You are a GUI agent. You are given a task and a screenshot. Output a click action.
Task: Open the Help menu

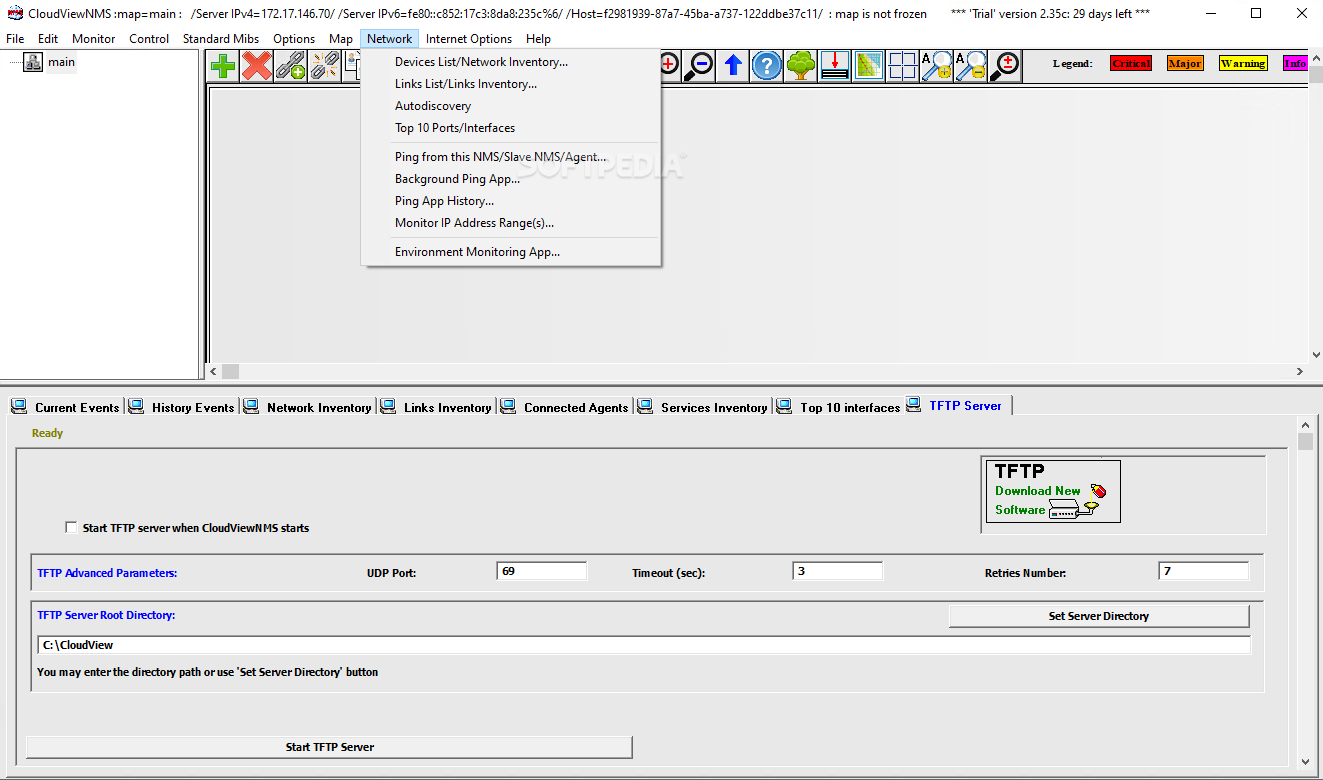point(538,39)
